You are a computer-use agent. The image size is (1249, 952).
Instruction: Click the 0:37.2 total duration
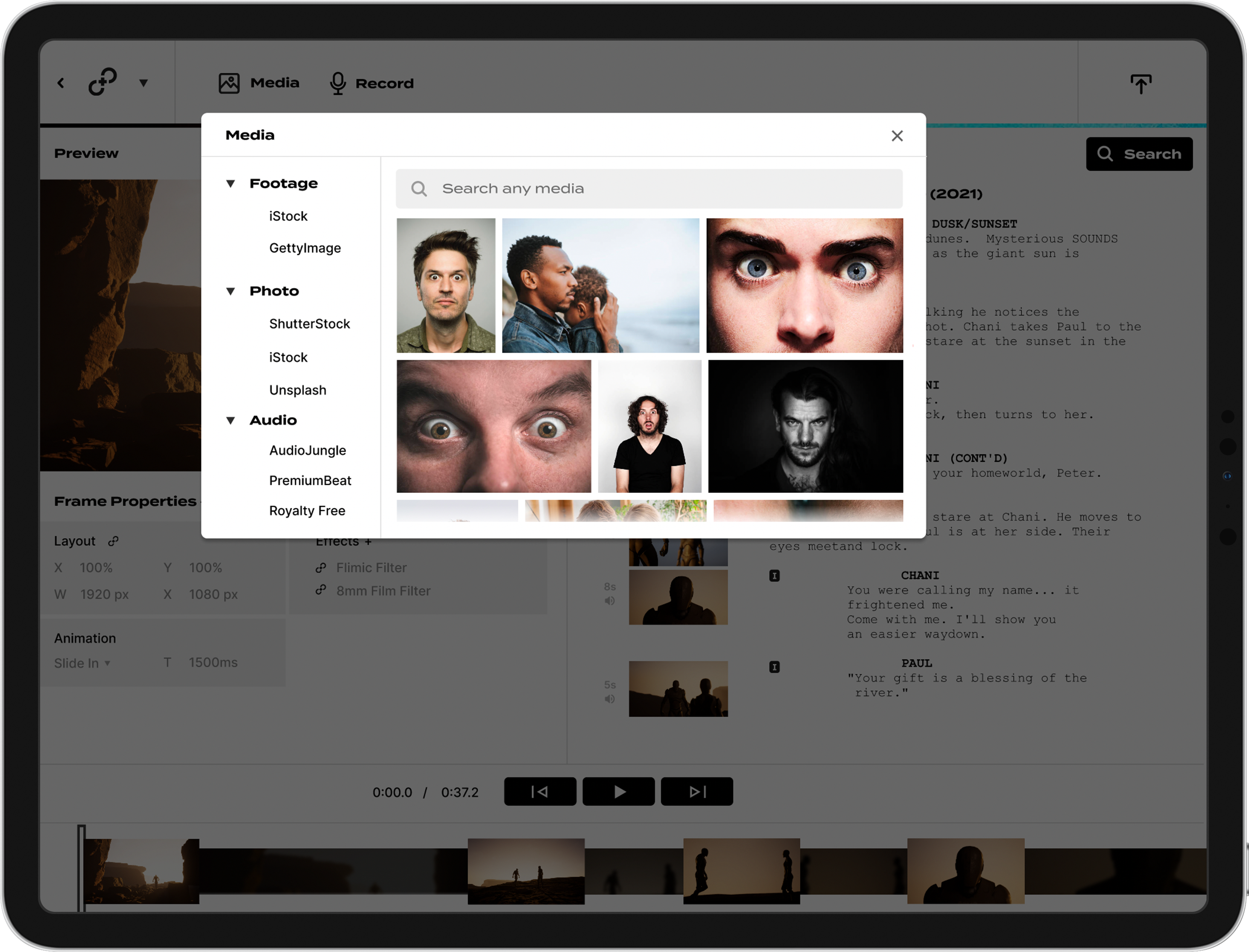[459, 793]
